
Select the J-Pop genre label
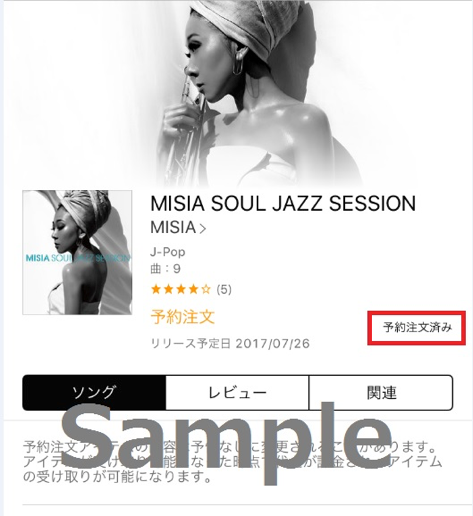168,252
